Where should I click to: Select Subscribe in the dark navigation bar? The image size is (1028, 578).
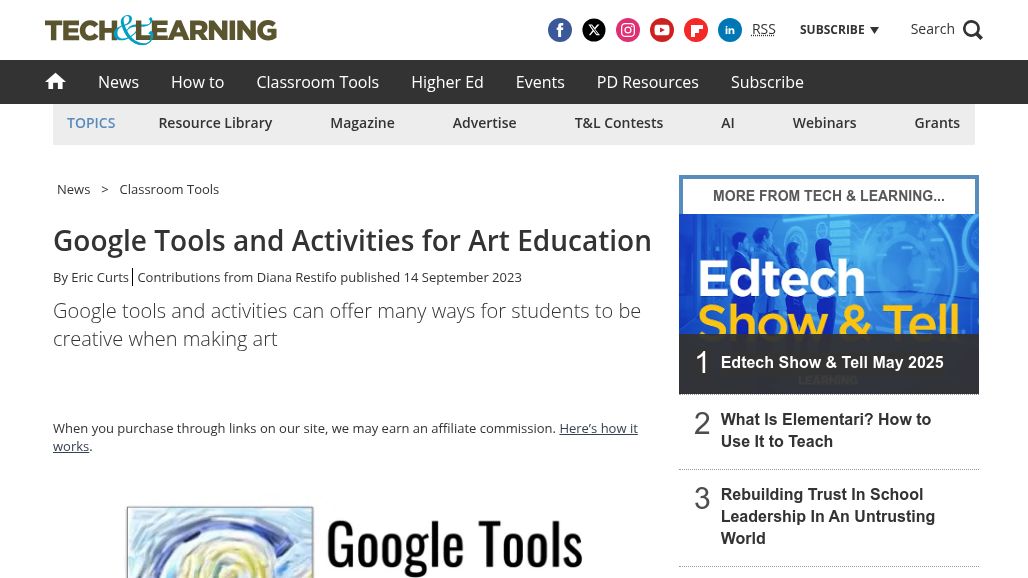tap(767, 82)
